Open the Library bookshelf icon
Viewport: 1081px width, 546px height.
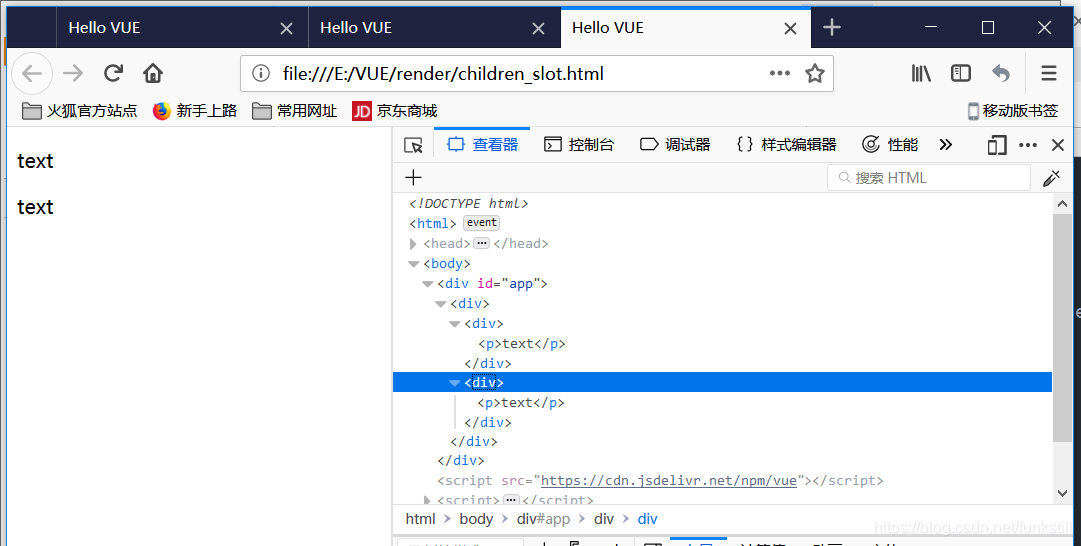tap(921, 73)
